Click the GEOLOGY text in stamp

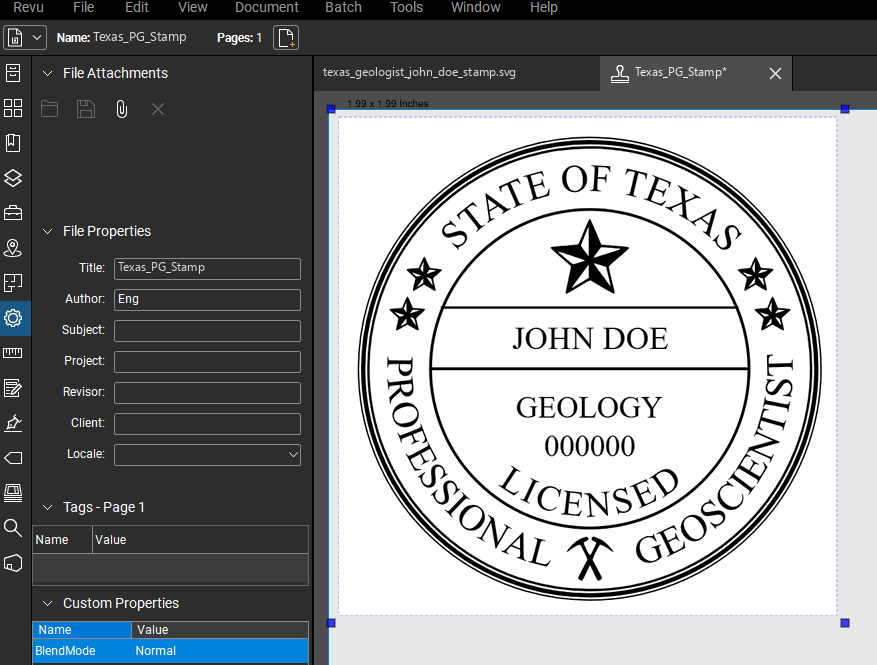point(589,407)
